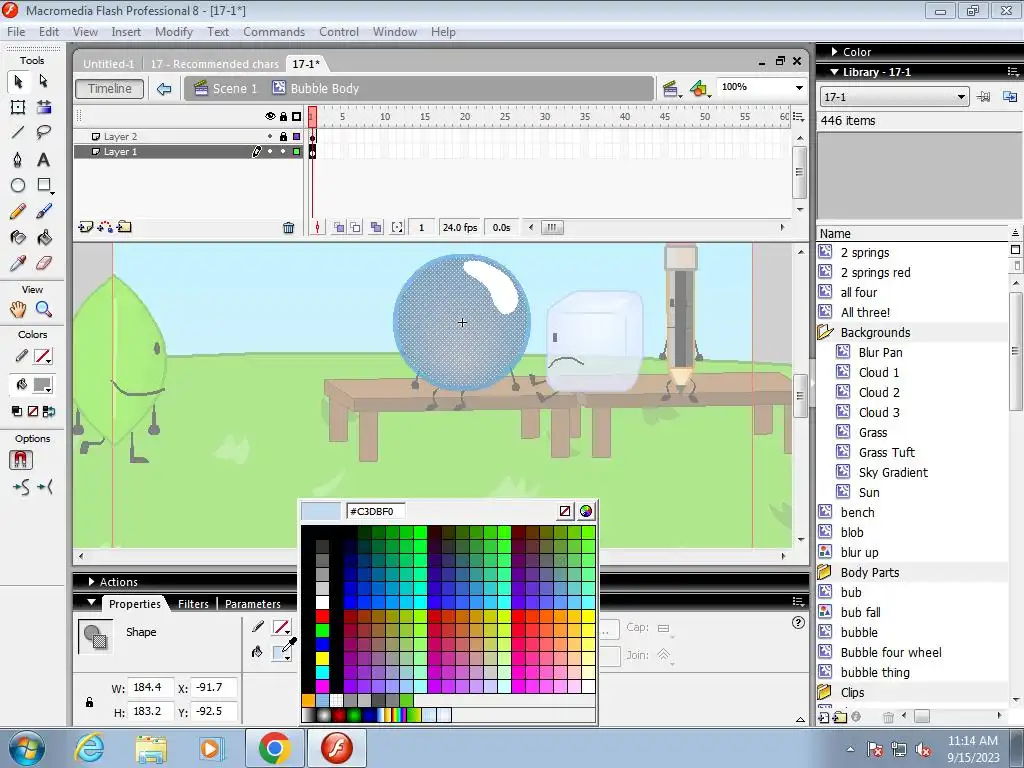
Task: Select the Eraser tool
Action: click(x=44, y=263)
